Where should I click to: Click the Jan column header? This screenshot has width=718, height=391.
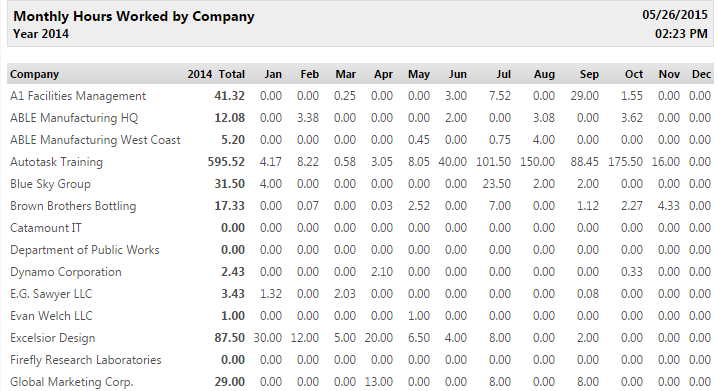pos(273,74)
